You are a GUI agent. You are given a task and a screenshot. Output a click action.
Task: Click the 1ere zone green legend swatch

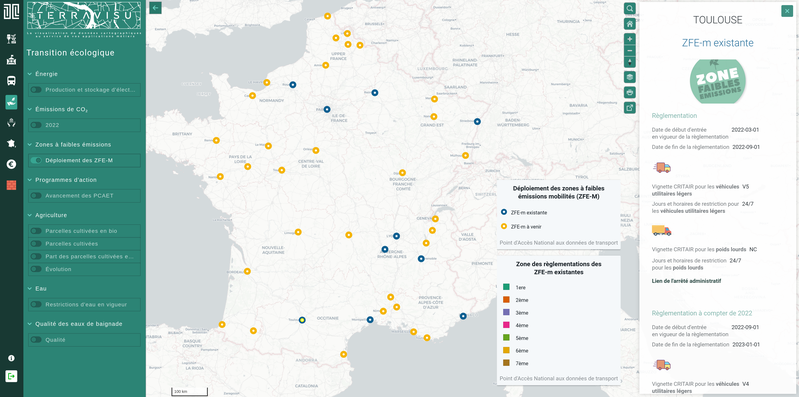coord(506,287)
